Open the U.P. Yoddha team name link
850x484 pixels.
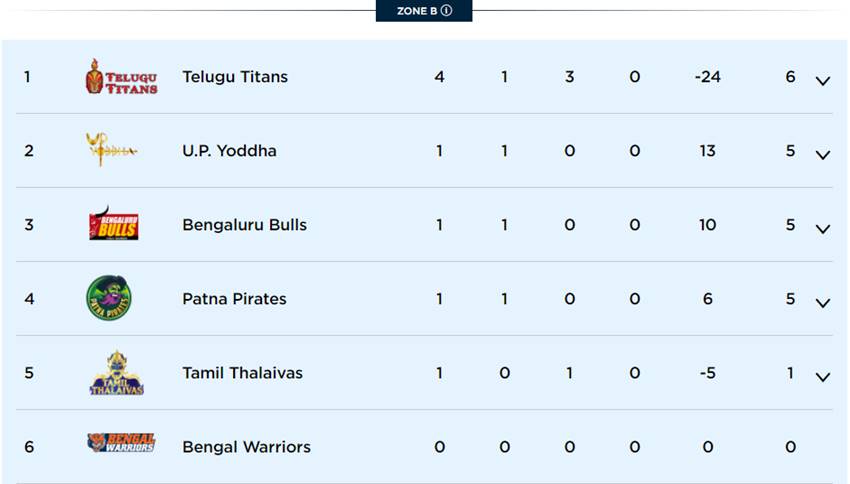tap(229, 151)
